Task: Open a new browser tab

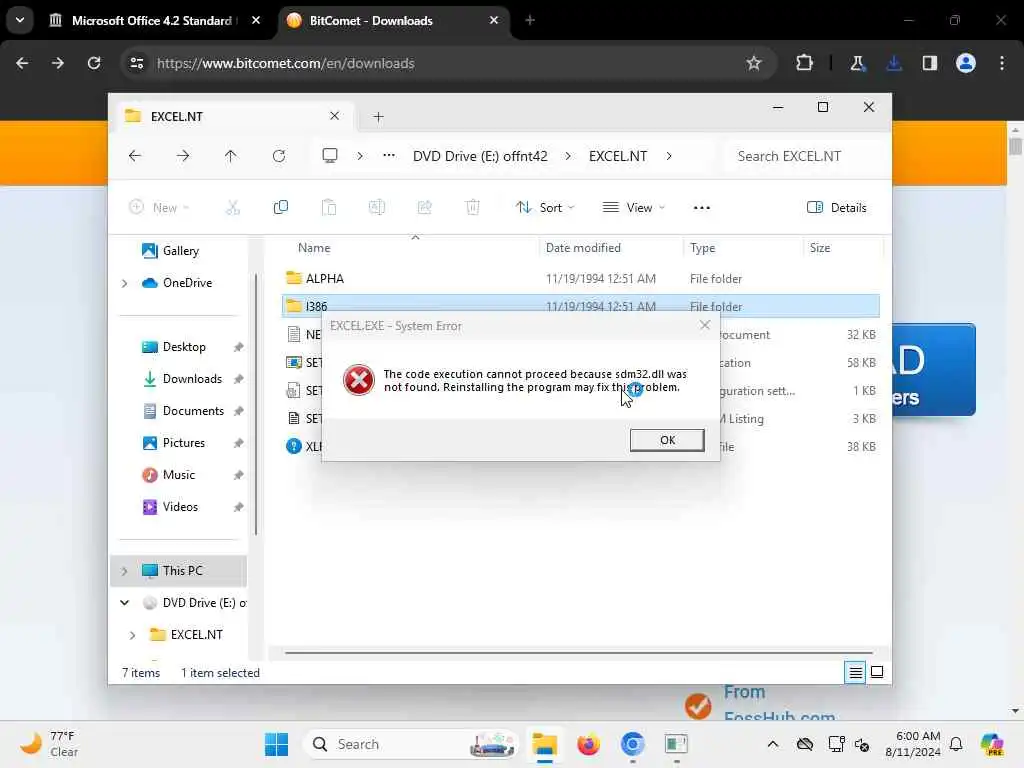Action: pyautogui.click(x=530, y=20)
